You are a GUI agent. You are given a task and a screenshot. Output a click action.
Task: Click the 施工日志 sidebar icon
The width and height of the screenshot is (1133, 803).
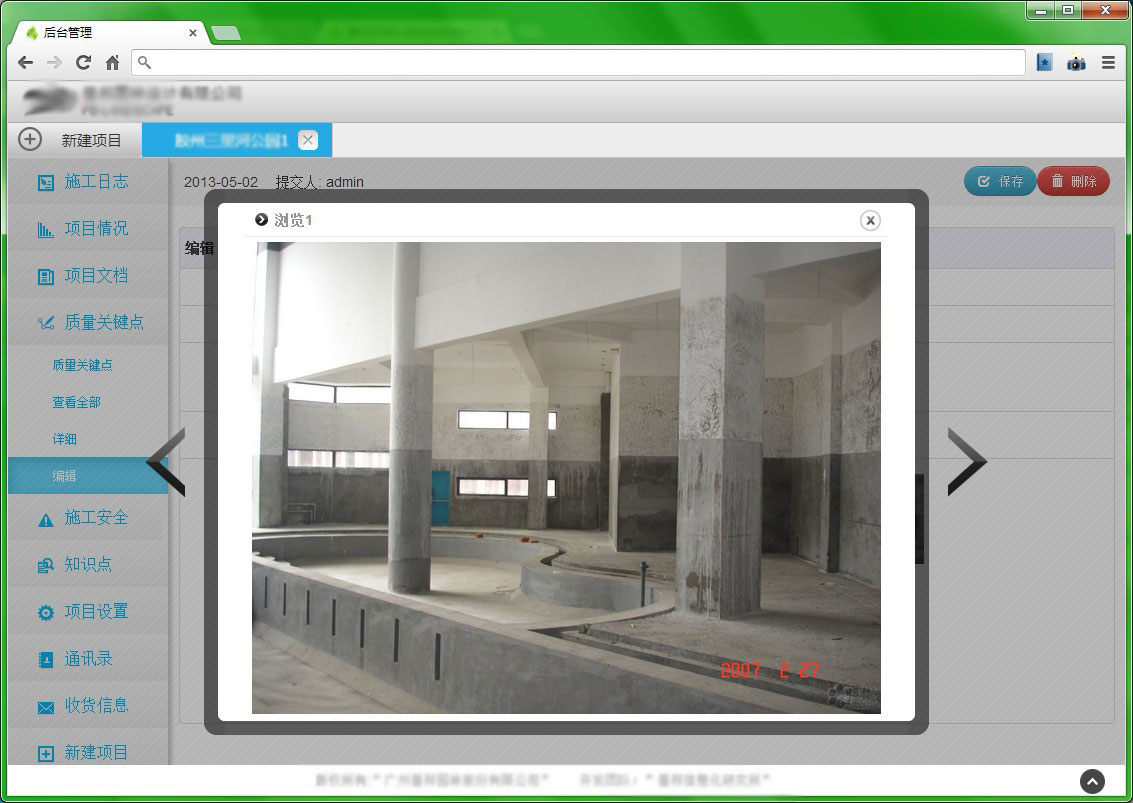click(x=46, y=183)
